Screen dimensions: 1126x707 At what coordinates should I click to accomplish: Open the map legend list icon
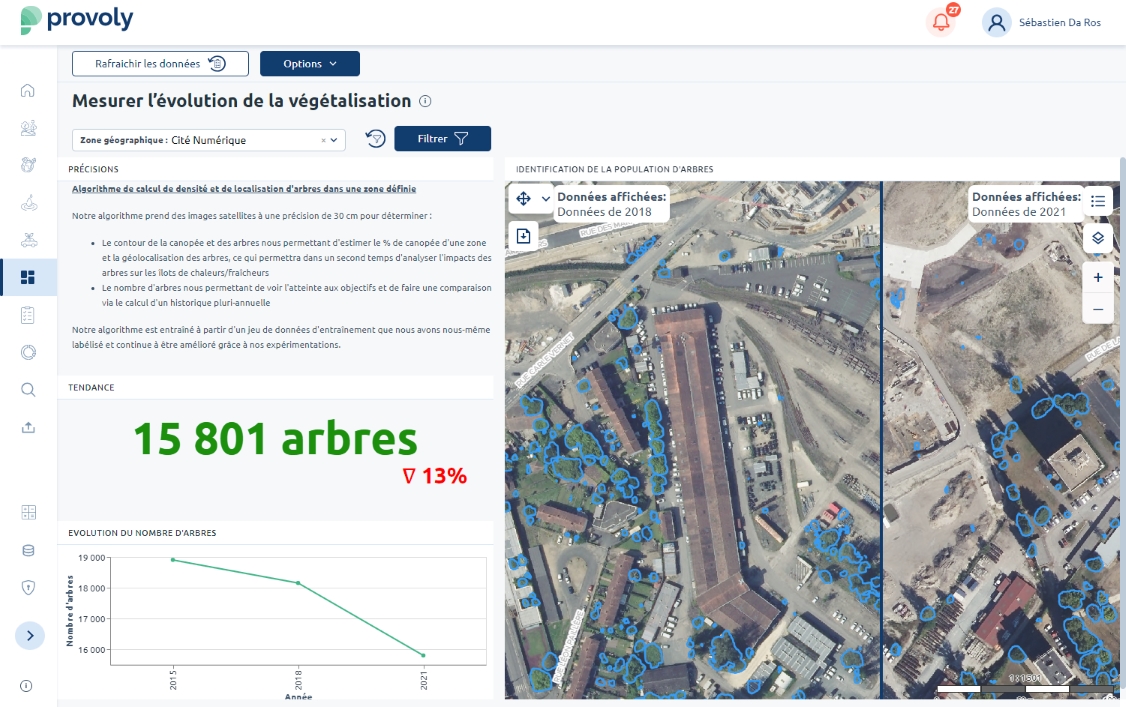pyautogui.click(x=1098, y=201)
